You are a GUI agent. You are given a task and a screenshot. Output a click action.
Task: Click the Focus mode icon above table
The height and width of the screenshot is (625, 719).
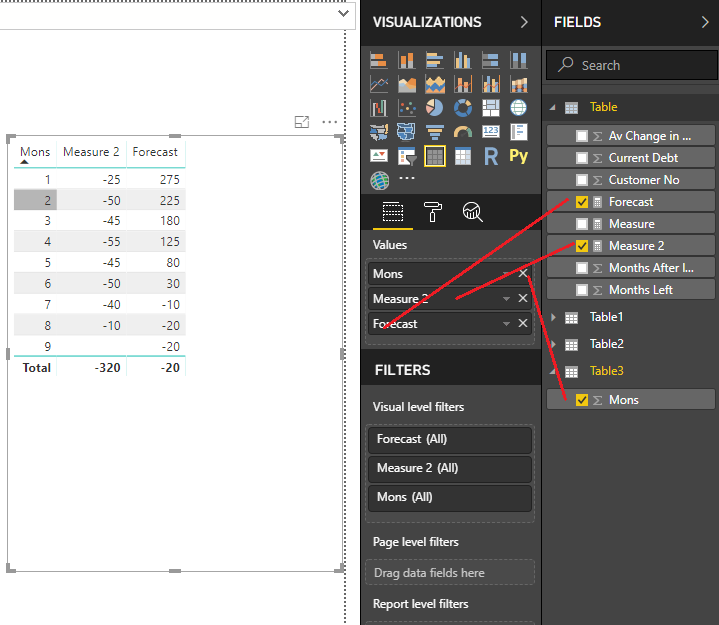[302, 122]
